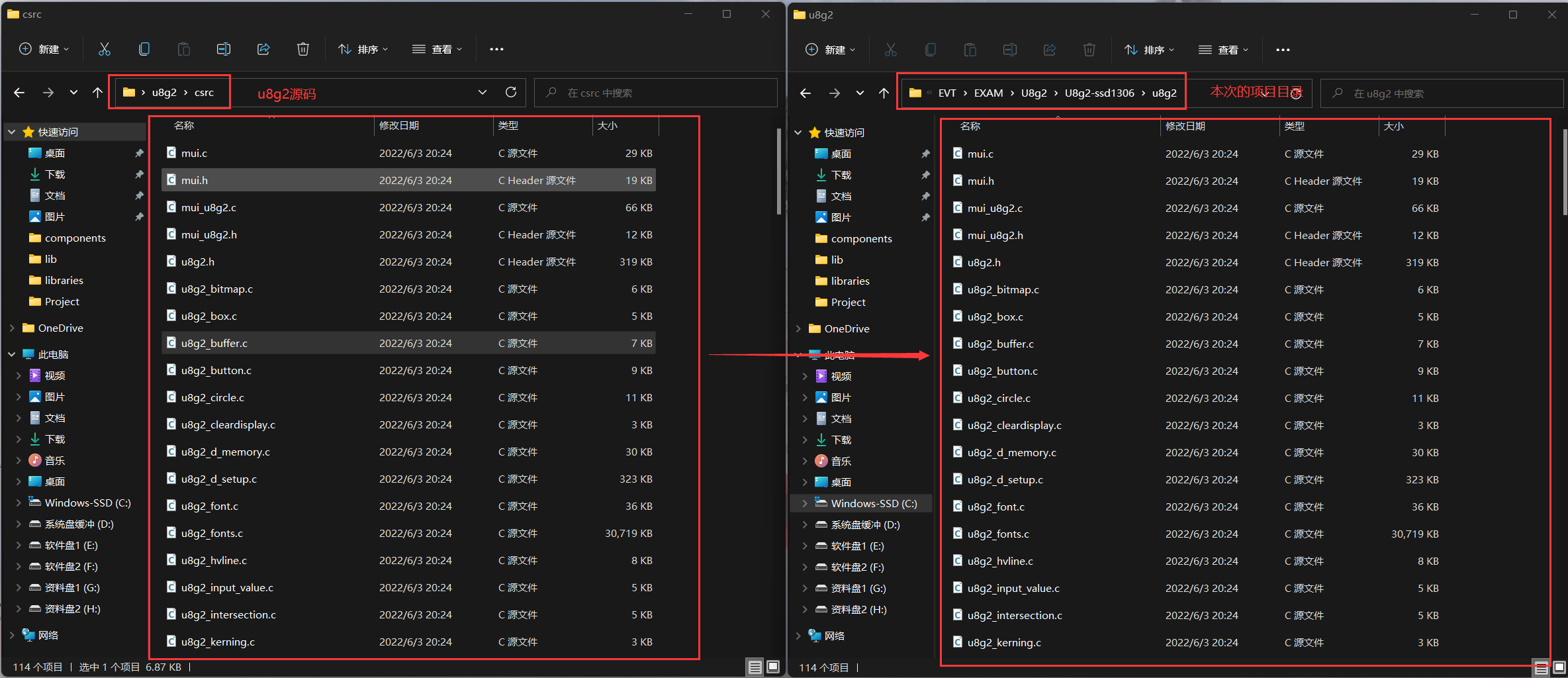Click EVT breadcrumb in u8g2 address bar
1568x678 pixels.
click(x=947, y=93)
